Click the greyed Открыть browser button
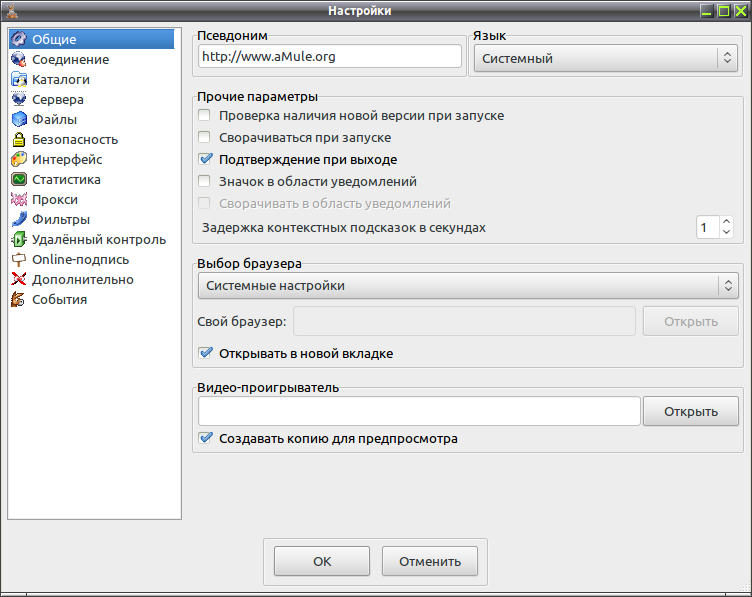The width and height of the screenshot is (752, 597). [x=691, y=321]
